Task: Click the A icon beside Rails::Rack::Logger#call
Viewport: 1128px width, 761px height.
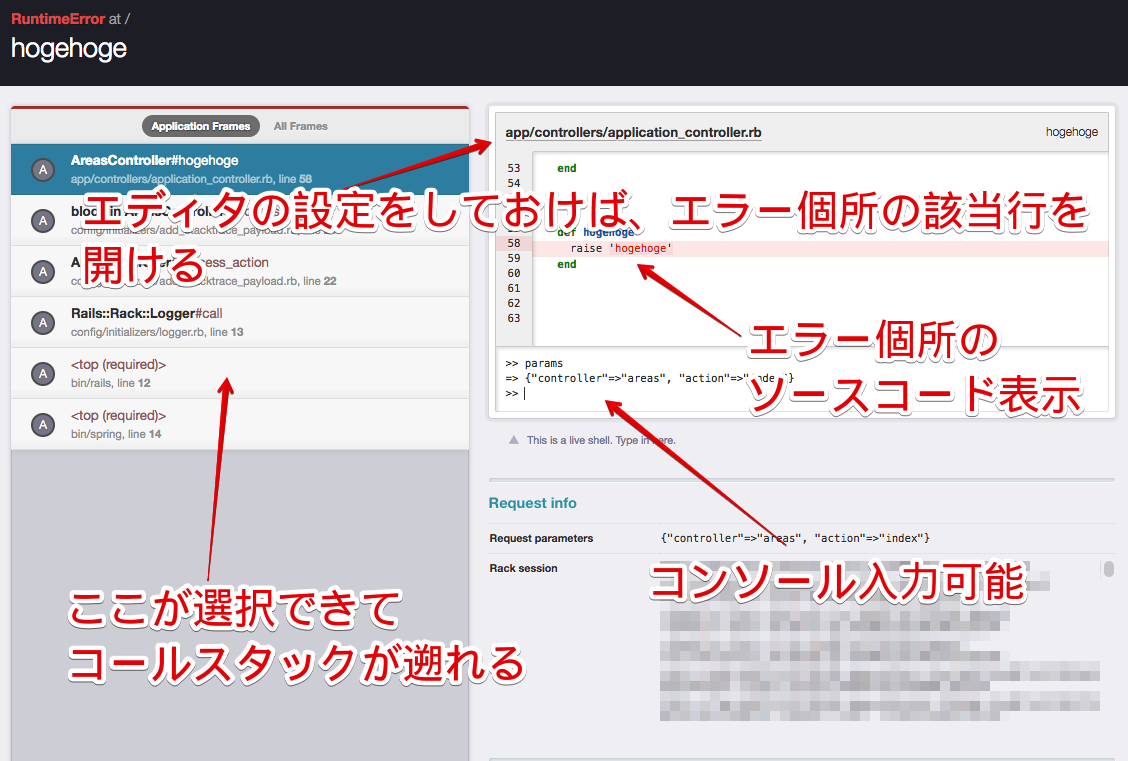Action: click(x=43, y=323)
